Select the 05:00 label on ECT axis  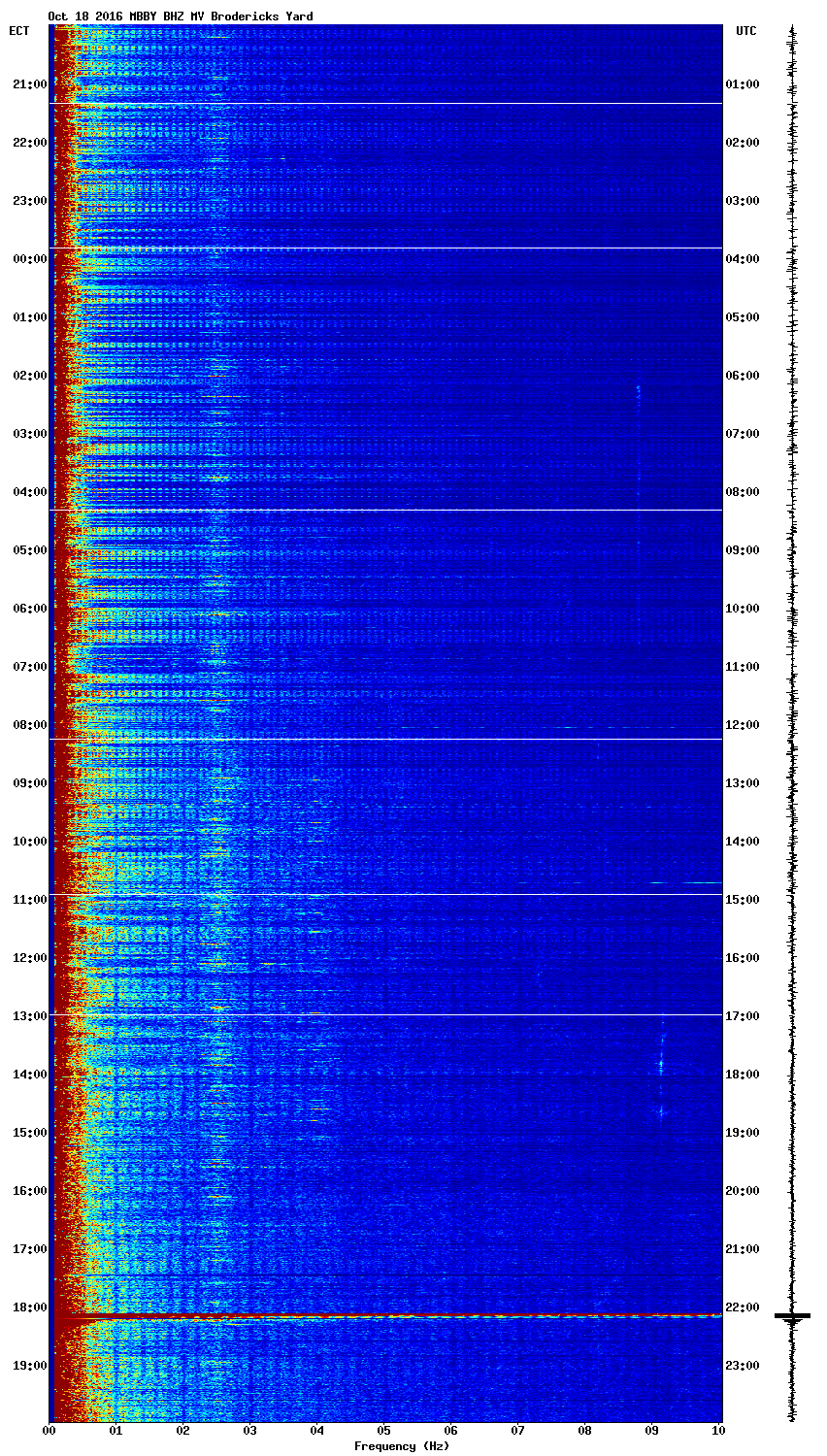pos(29,550)
